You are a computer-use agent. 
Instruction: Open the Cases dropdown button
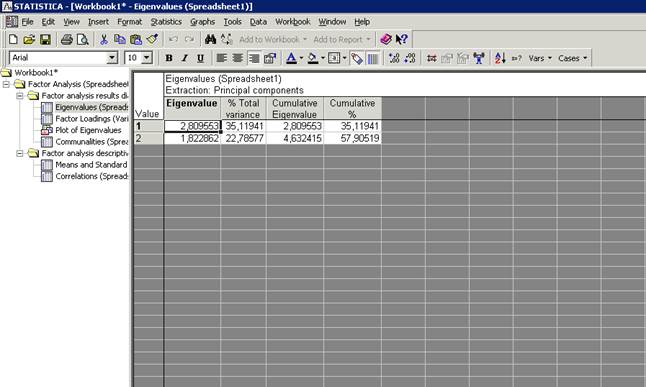573,58
